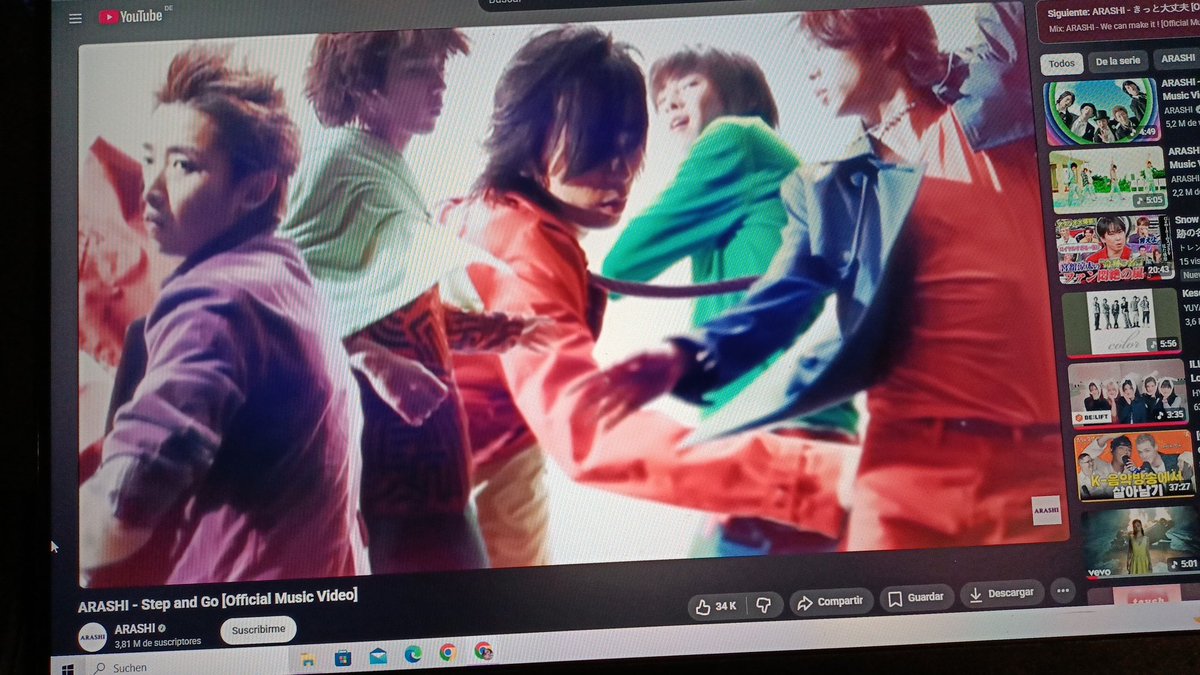Open the ARASHI channel name link
Image resolution: width=1200 pixels, height=675 pixels.
134,628
